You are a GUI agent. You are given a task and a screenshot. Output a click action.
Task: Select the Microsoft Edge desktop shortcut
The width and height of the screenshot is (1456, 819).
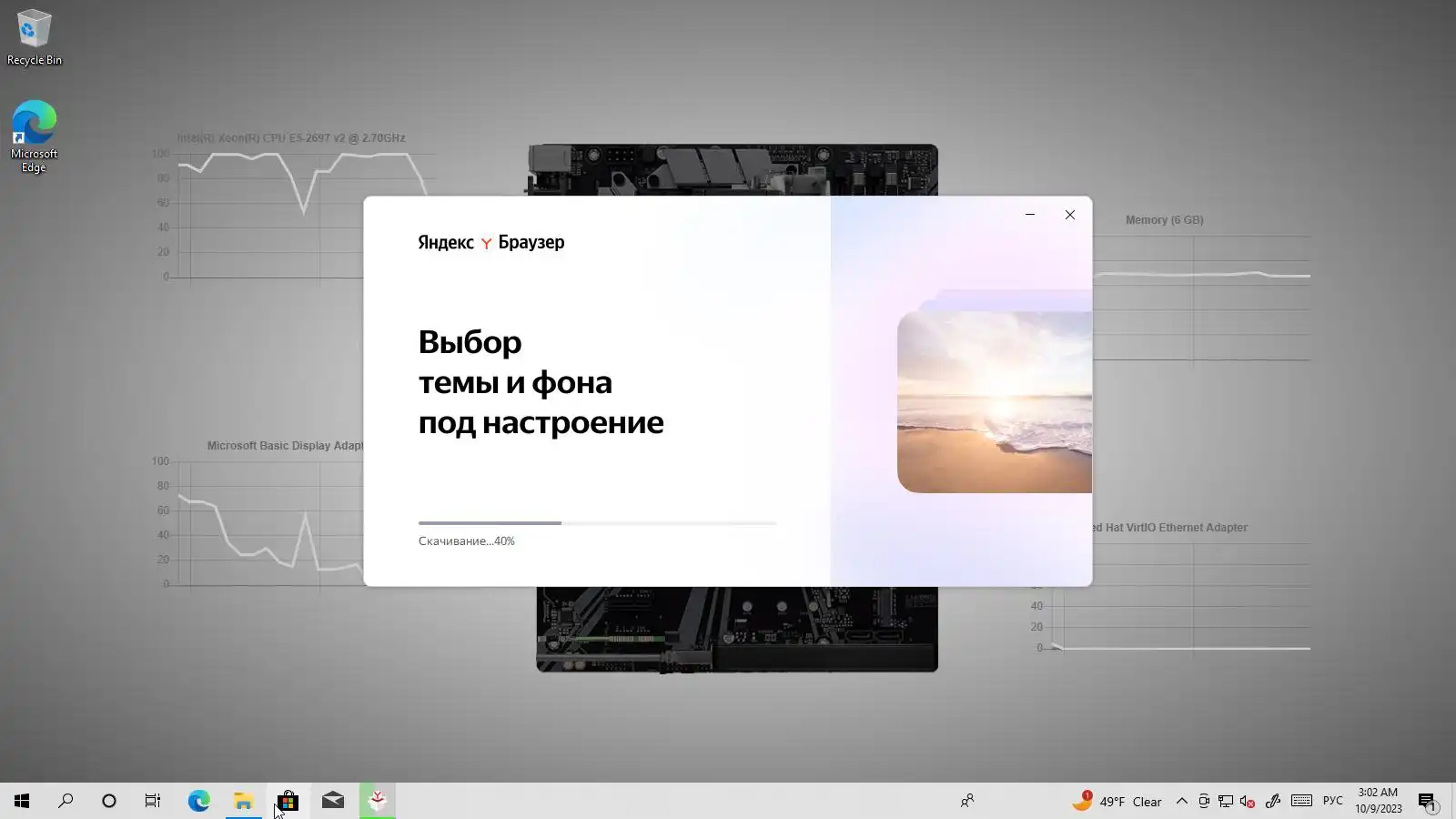click(x=34, y=136)
